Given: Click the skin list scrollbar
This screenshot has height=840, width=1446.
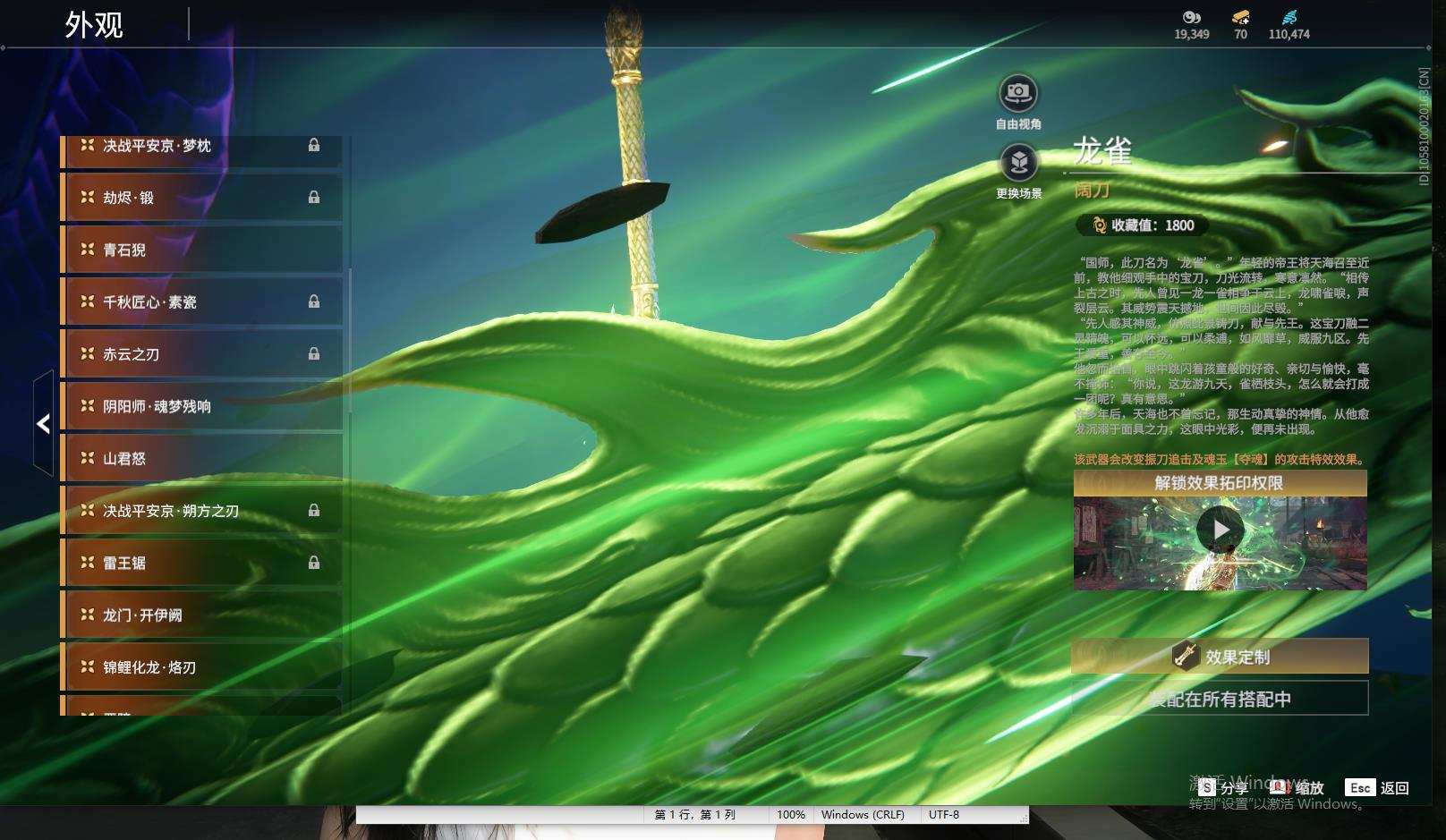Looking at the screenshot, I should click(x=350, y=340).
